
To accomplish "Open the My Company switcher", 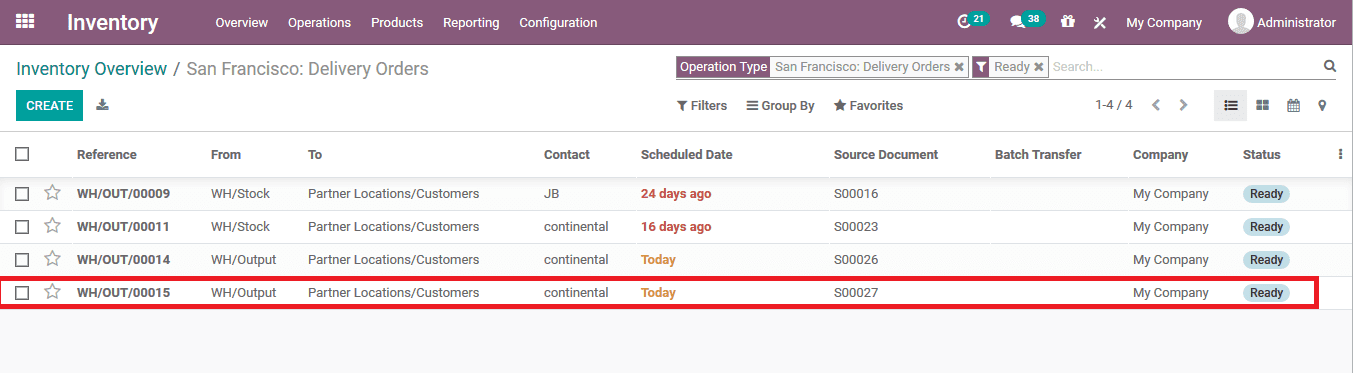I will (x=1164, y=22).
